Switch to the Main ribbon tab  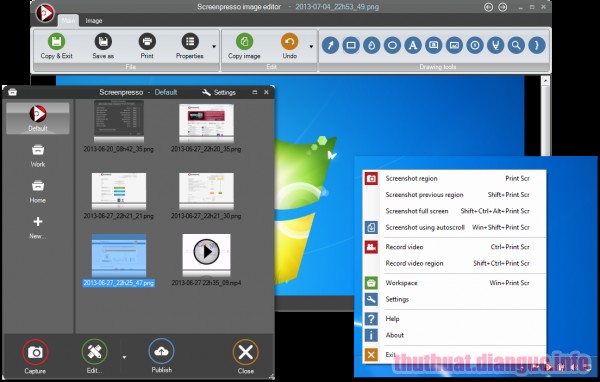(68, 21)
